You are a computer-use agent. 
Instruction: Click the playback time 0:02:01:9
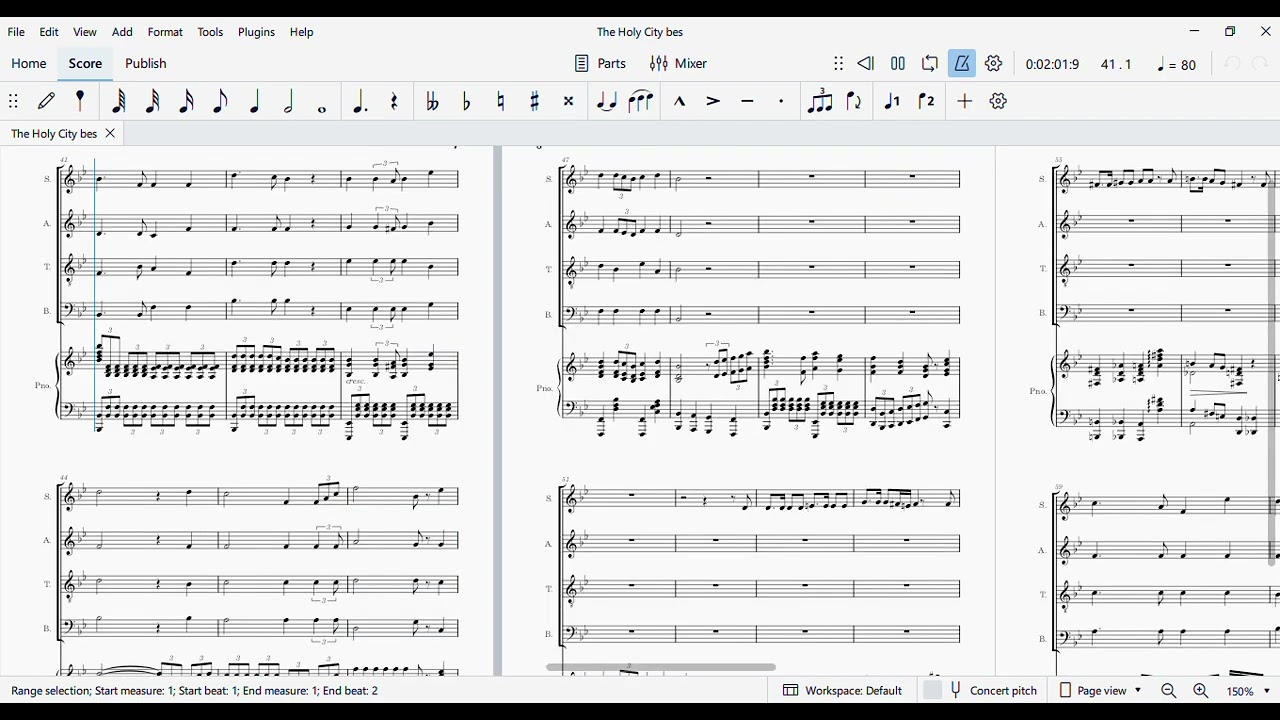point(1052,64)
